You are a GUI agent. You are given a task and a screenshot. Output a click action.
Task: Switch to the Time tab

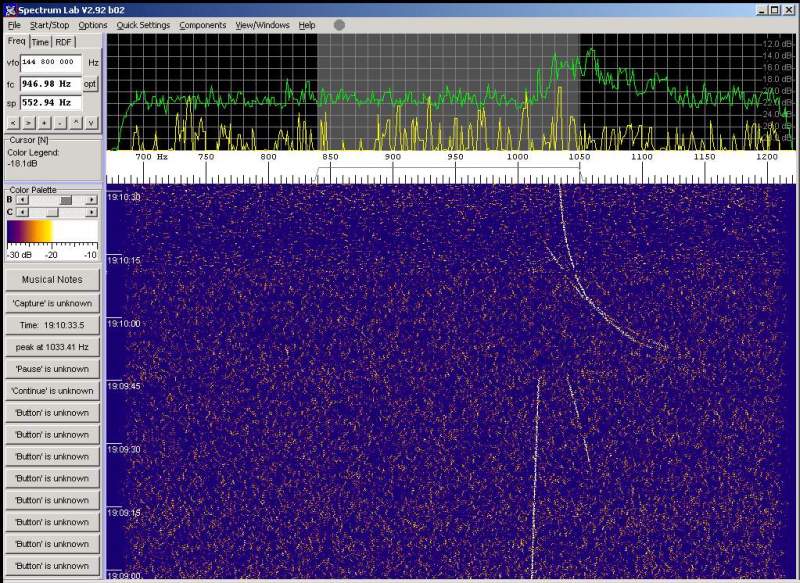point(40,42)
